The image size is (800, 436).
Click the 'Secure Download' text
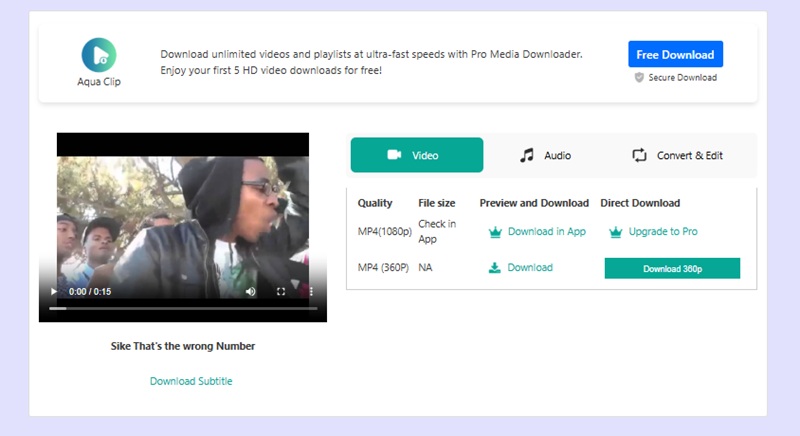point(683,78)
